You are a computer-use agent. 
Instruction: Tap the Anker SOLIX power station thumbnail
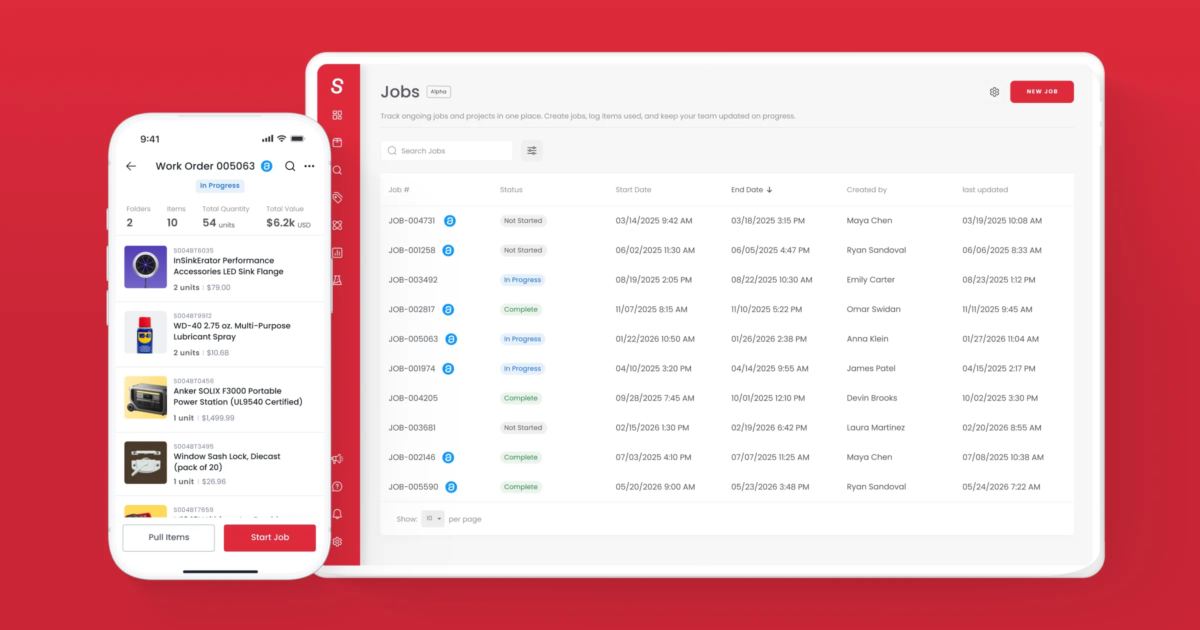(145, 397)
